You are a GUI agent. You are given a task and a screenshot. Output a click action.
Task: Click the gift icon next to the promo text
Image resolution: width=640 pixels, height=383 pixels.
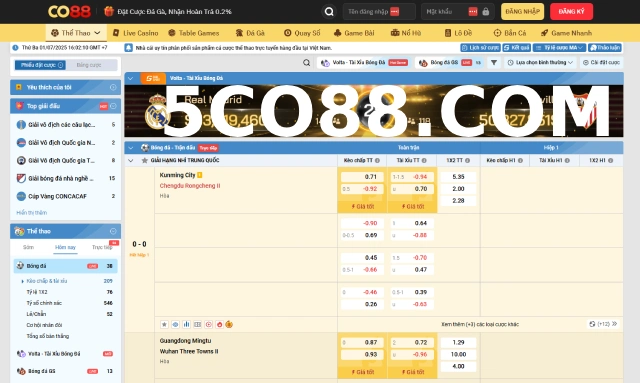pyautogui.click(x=109, y=11)
